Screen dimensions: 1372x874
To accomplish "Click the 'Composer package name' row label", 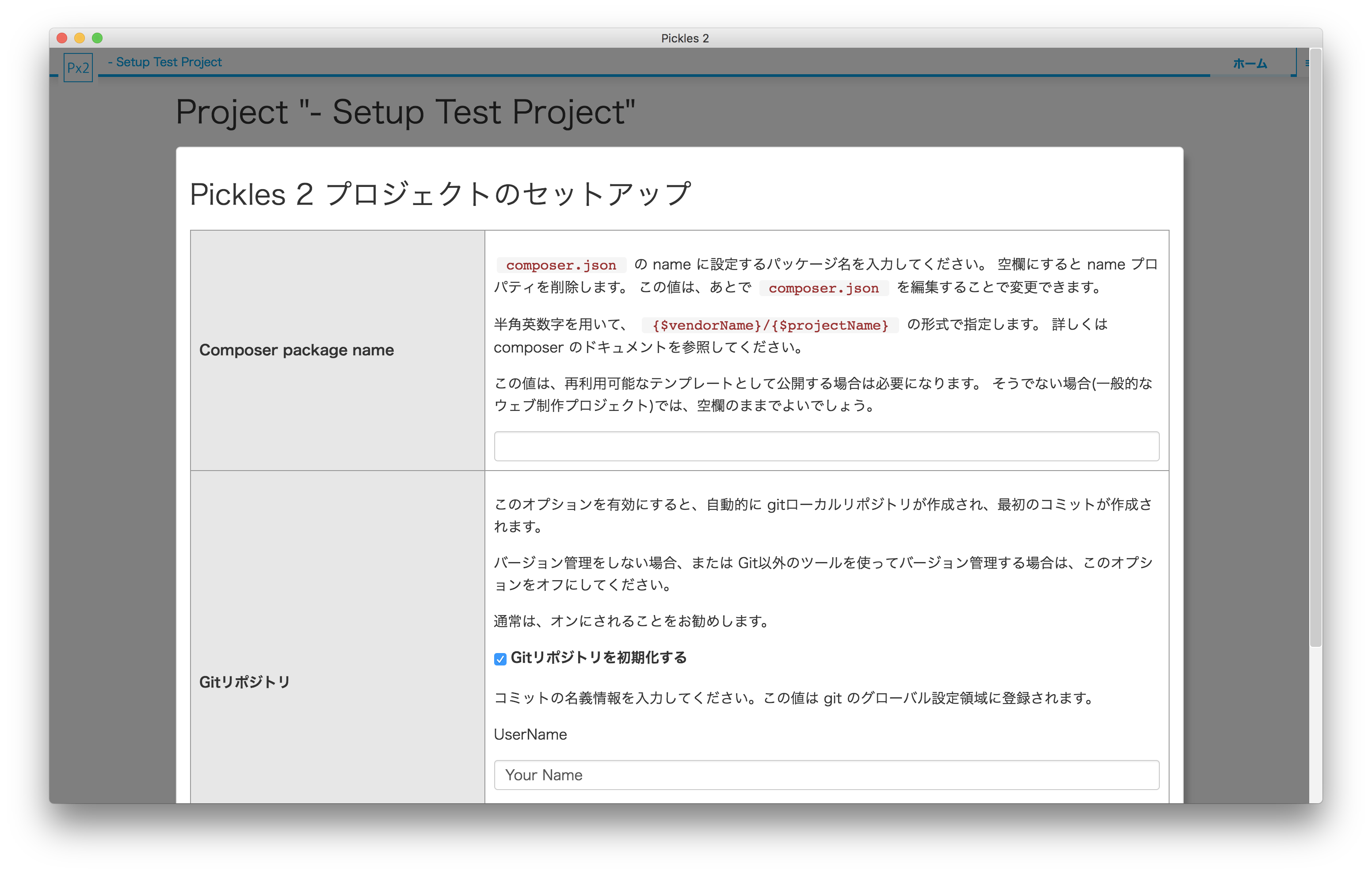I will [296, 350].
